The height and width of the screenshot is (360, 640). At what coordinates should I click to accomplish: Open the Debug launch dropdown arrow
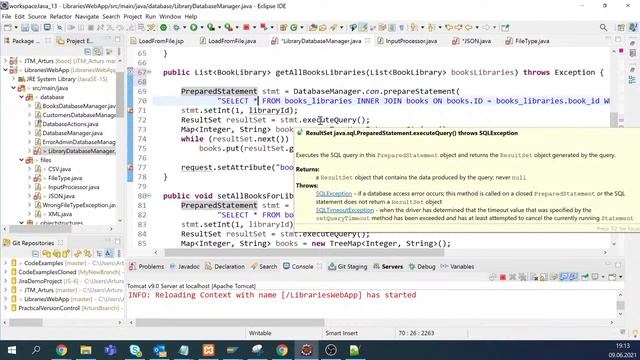click(x=184, y=27)
